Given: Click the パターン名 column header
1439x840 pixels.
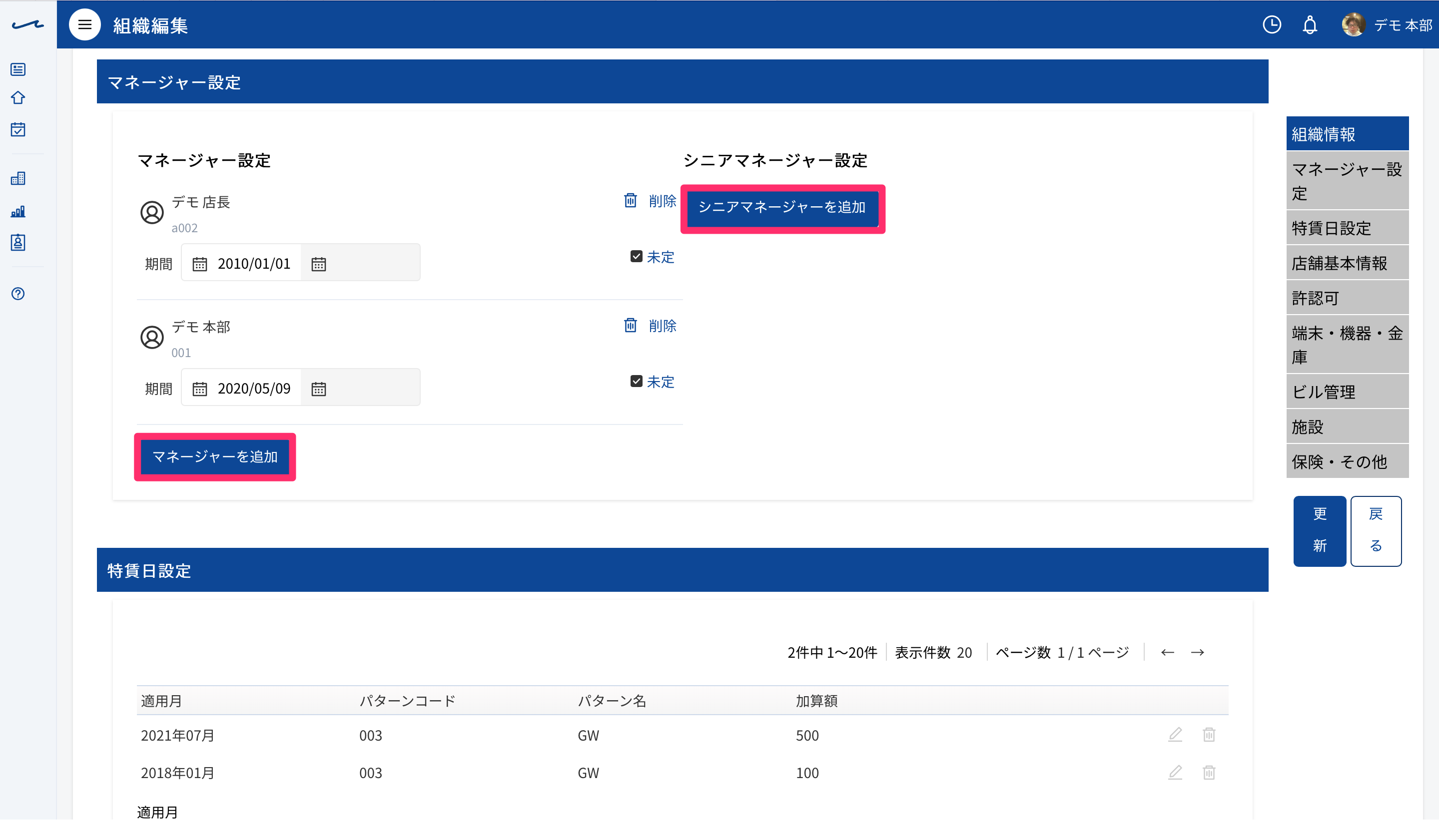Looking at the screenshot, I should [612, 701].
